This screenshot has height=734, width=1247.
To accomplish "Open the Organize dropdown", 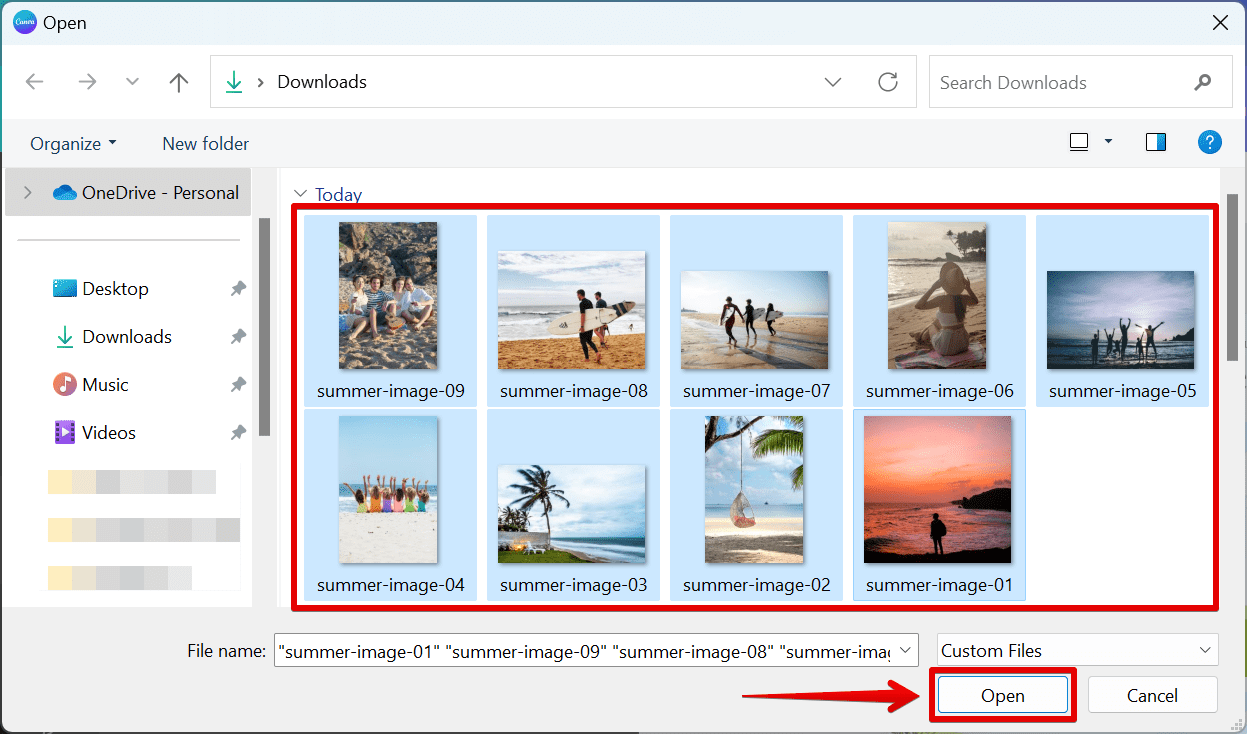I will 72,143.
